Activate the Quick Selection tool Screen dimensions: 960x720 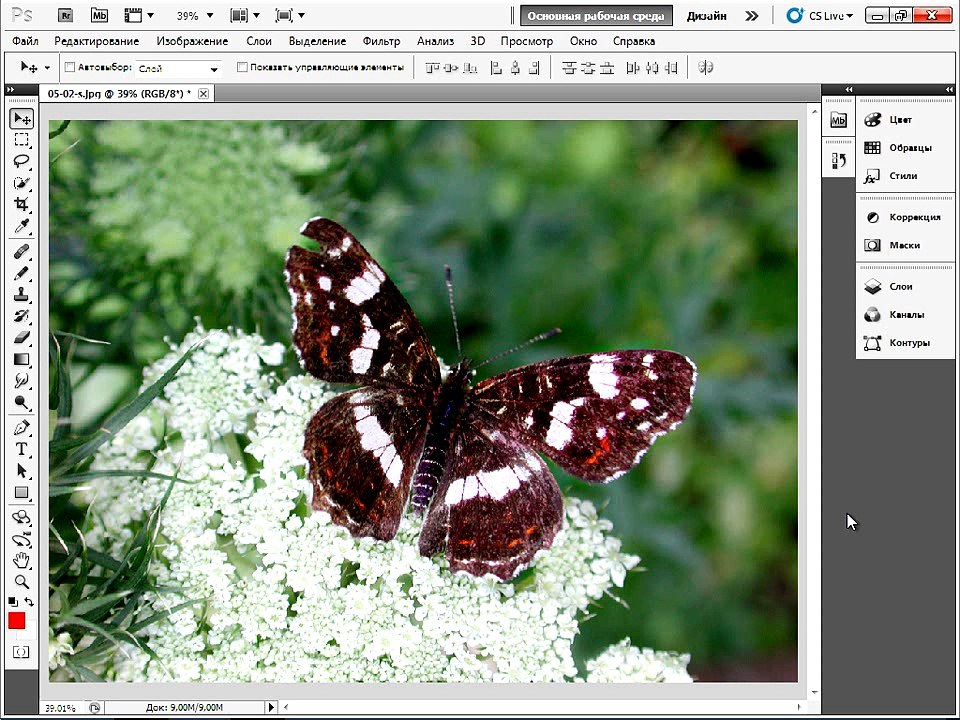pos(21,182)
